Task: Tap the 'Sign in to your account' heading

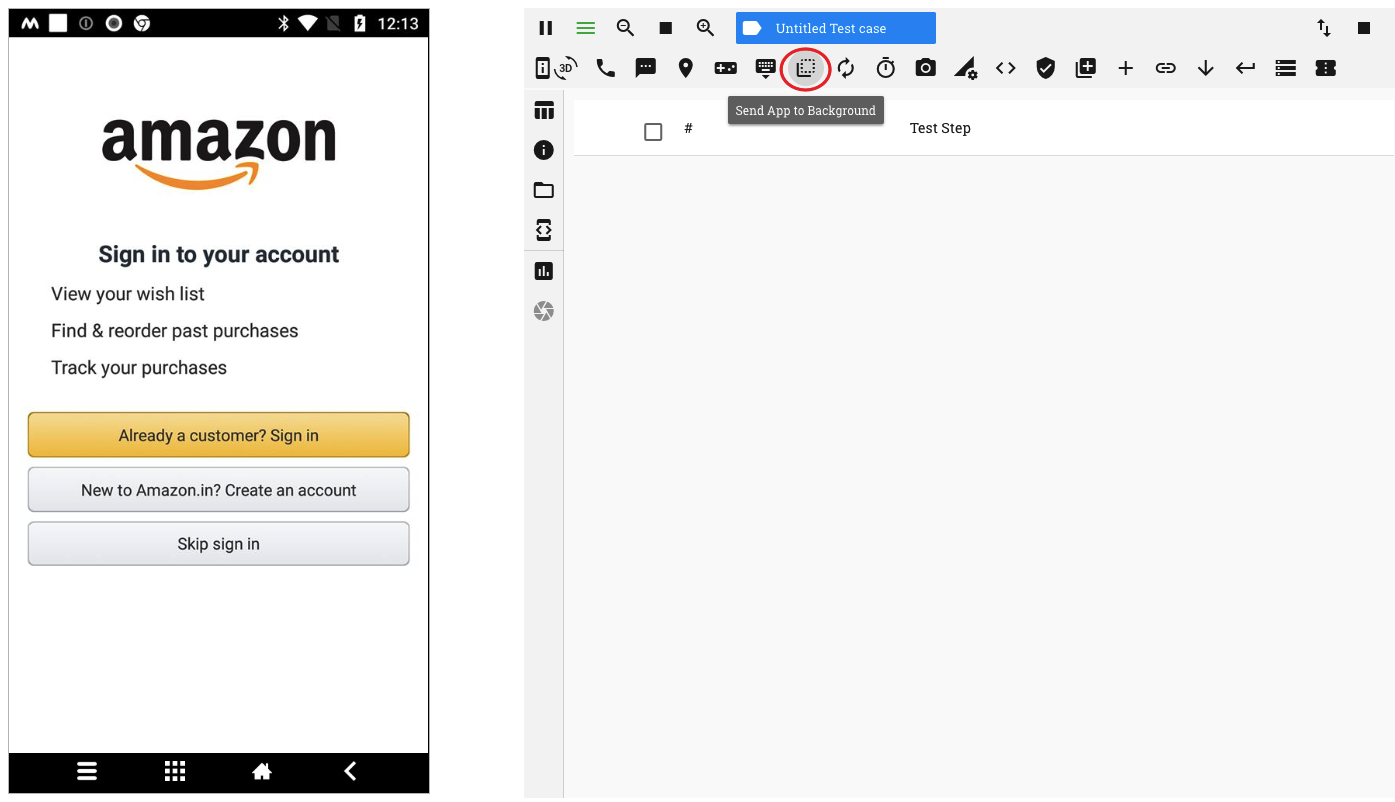Action: tap(219, 255)
